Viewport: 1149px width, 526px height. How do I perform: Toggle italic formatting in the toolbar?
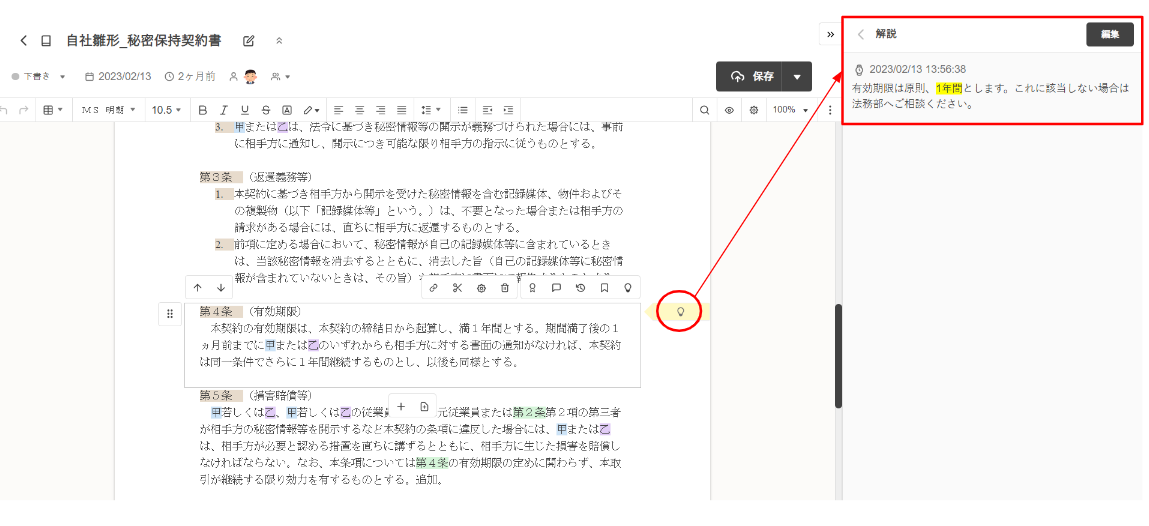tap(224, 109)
